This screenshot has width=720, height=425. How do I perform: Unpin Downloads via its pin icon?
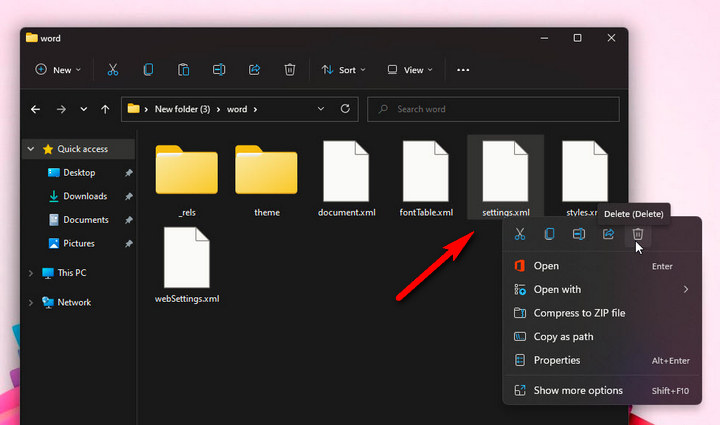129,196
